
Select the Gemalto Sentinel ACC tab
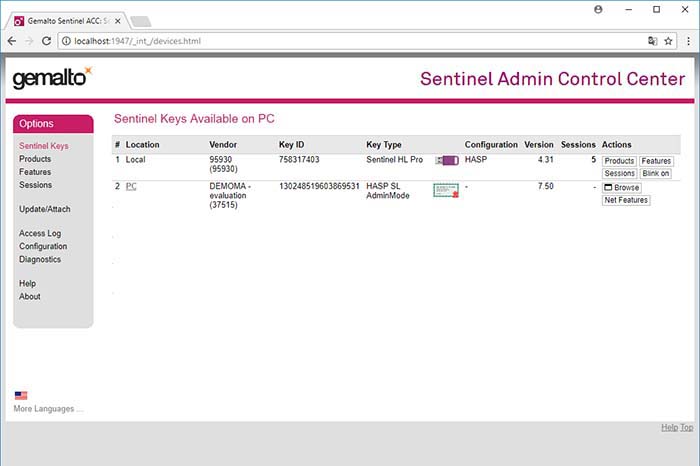[x=67, y=21]
